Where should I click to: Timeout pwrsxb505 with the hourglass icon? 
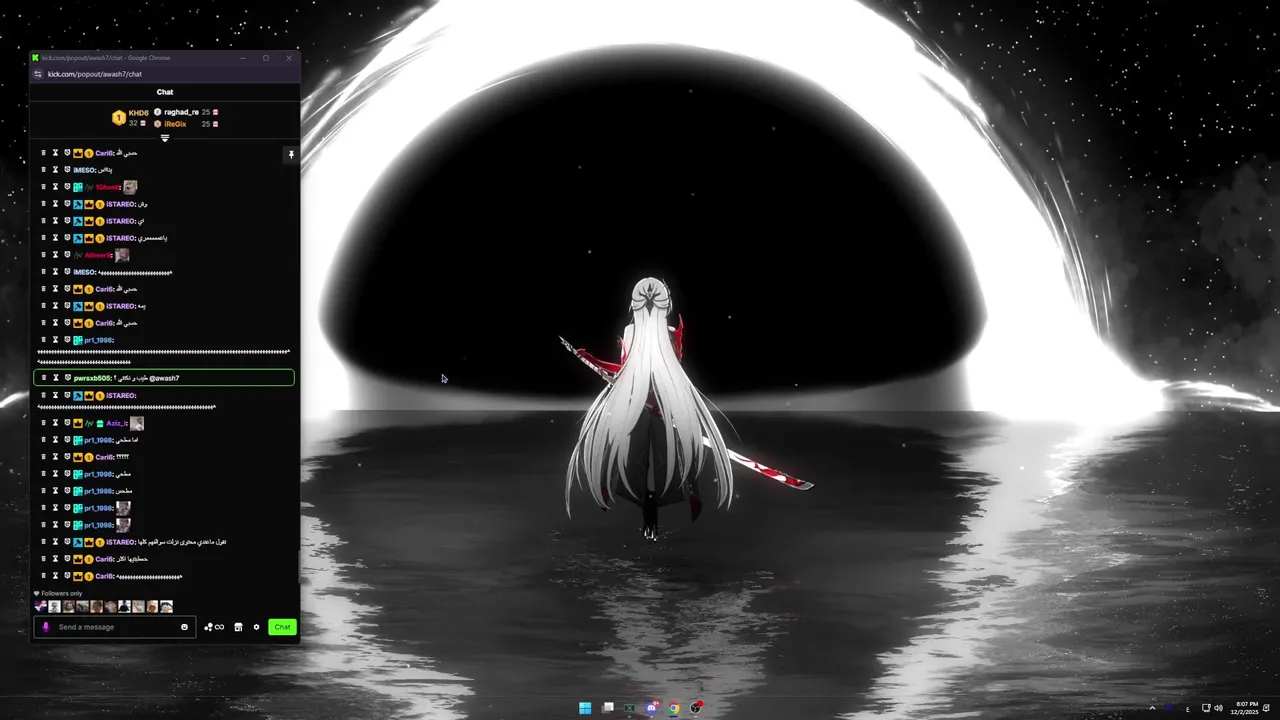[55, 378]
